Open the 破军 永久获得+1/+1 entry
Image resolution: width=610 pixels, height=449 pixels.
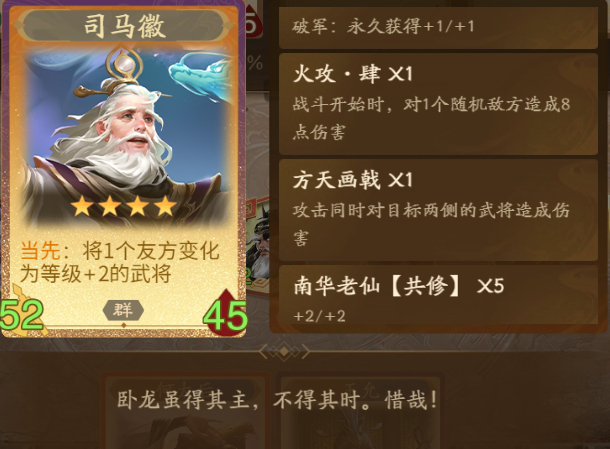438,27
